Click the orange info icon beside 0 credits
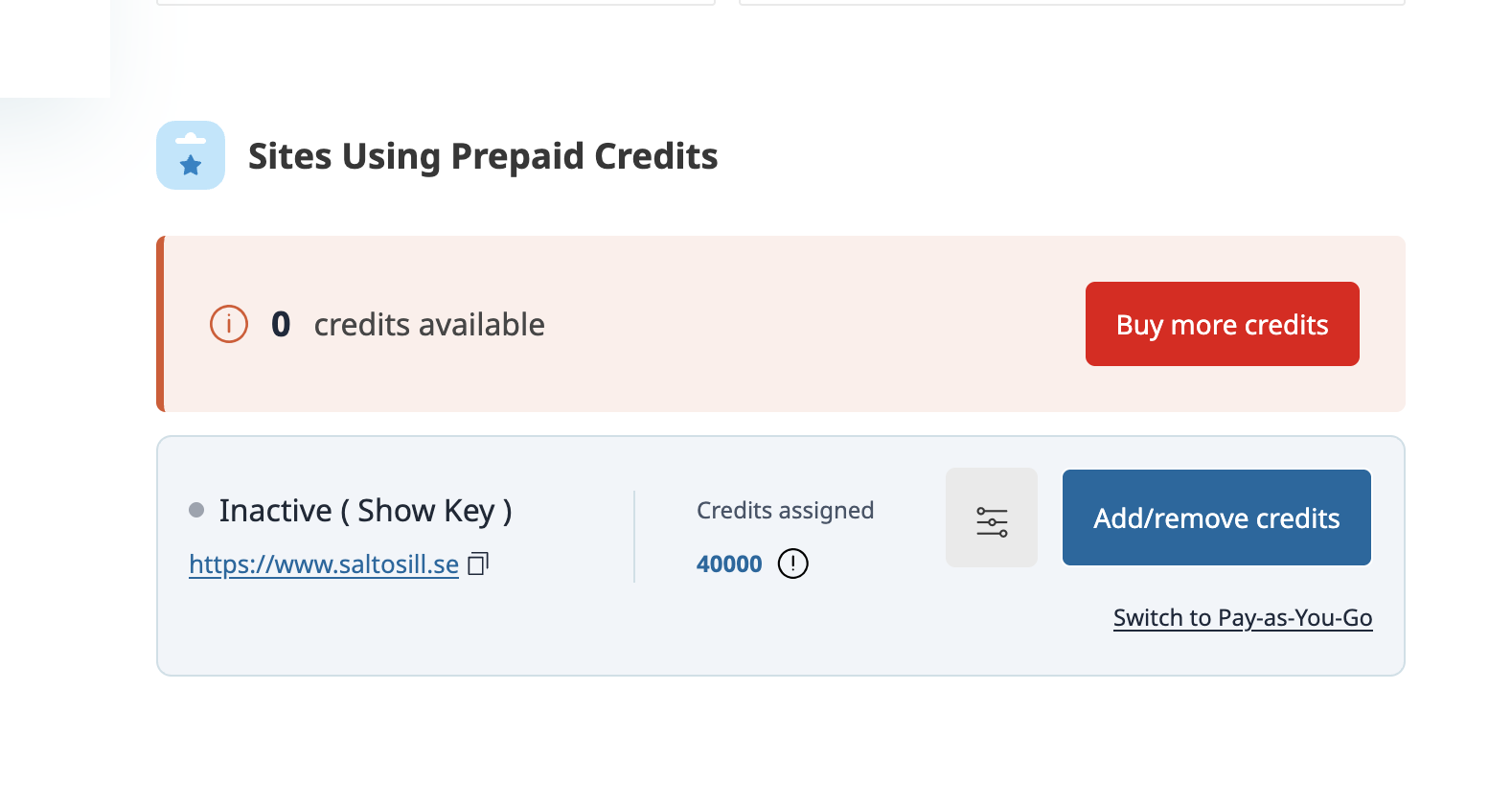 (x=229, y=324)
